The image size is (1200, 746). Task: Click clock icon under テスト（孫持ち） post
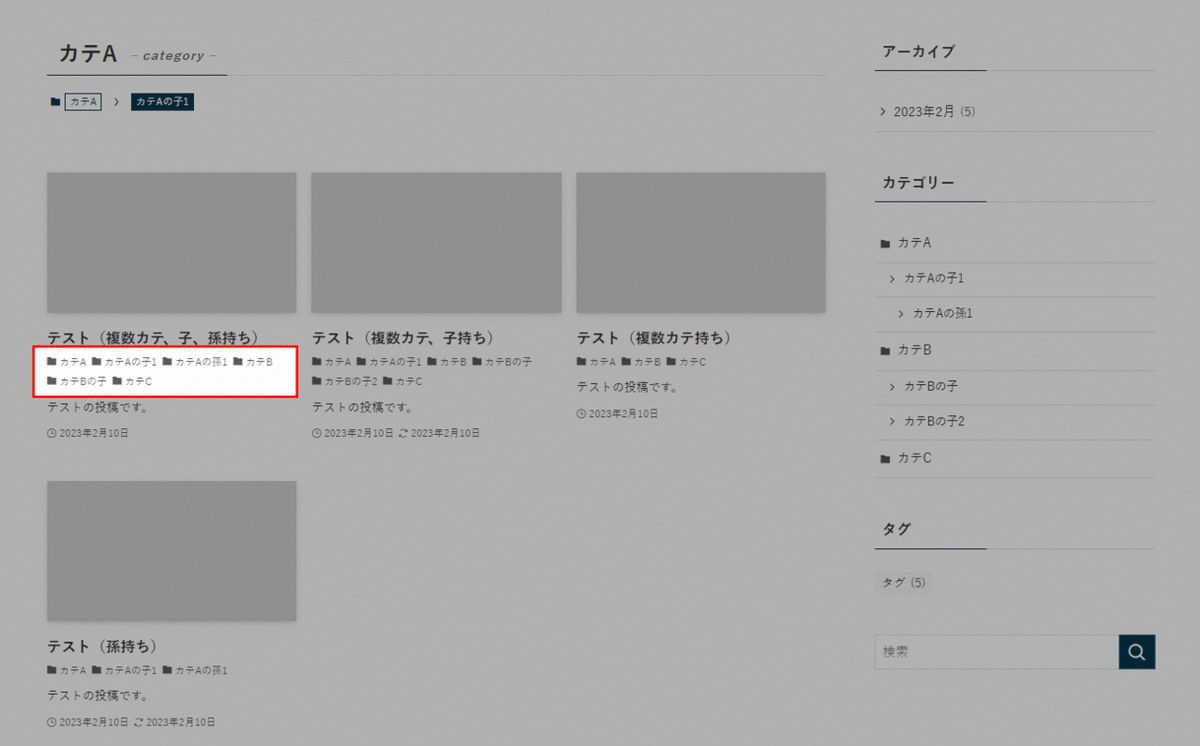pyautogui.click(x=52, y=722)
